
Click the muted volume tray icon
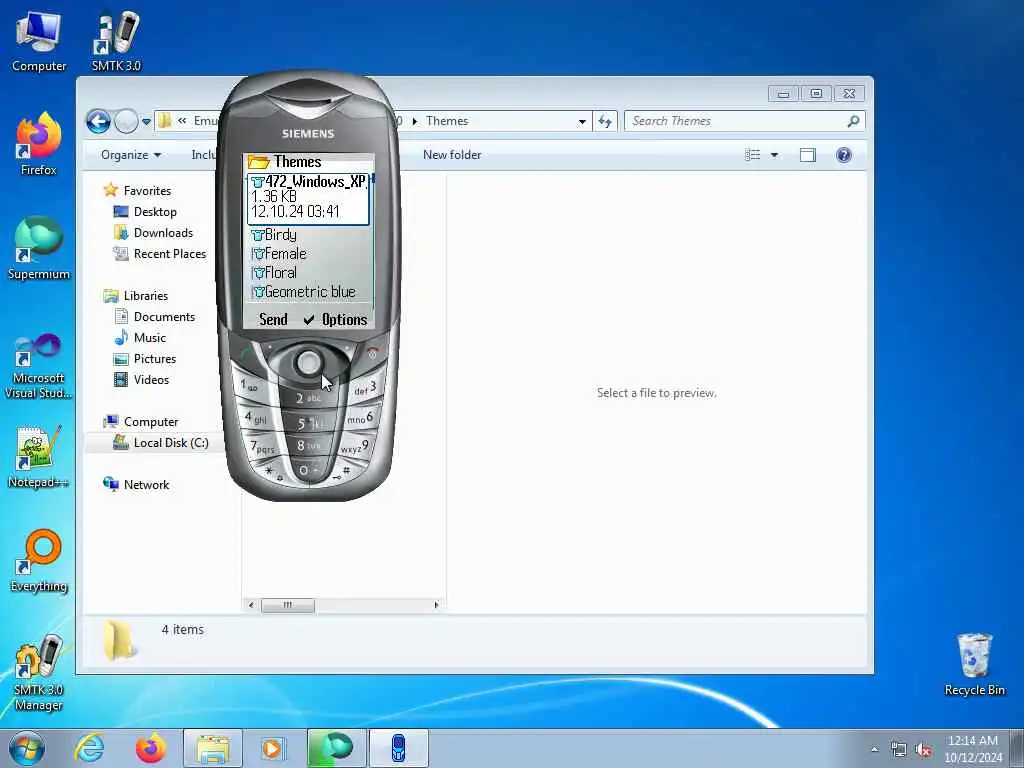coord(923,750)
